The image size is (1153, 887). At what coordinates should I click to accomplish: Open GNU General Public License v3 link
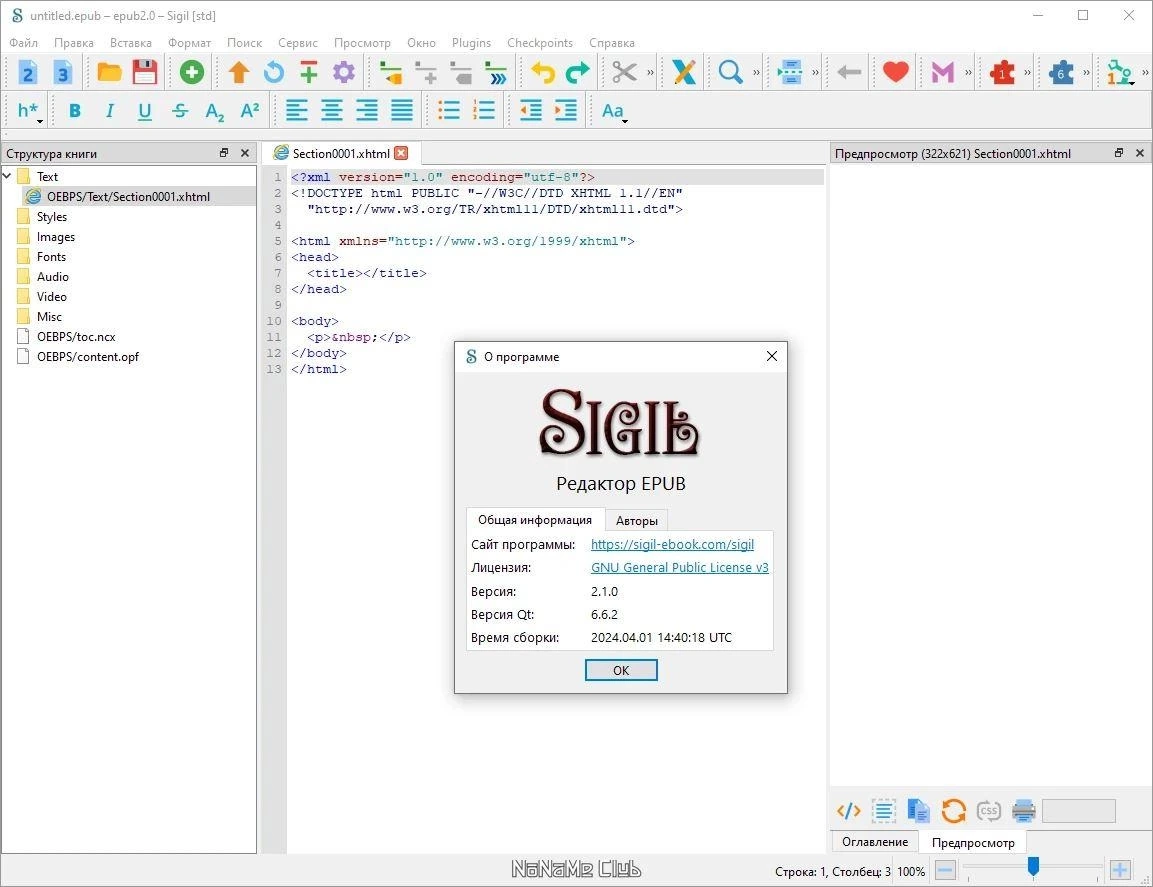pos(679,567)
